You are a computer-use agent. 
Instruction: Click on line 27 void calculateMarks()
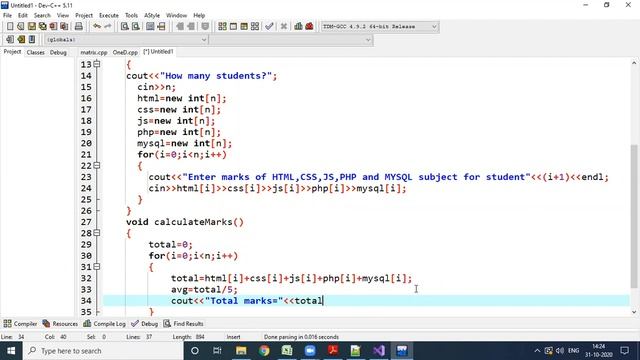coord(185,222)
